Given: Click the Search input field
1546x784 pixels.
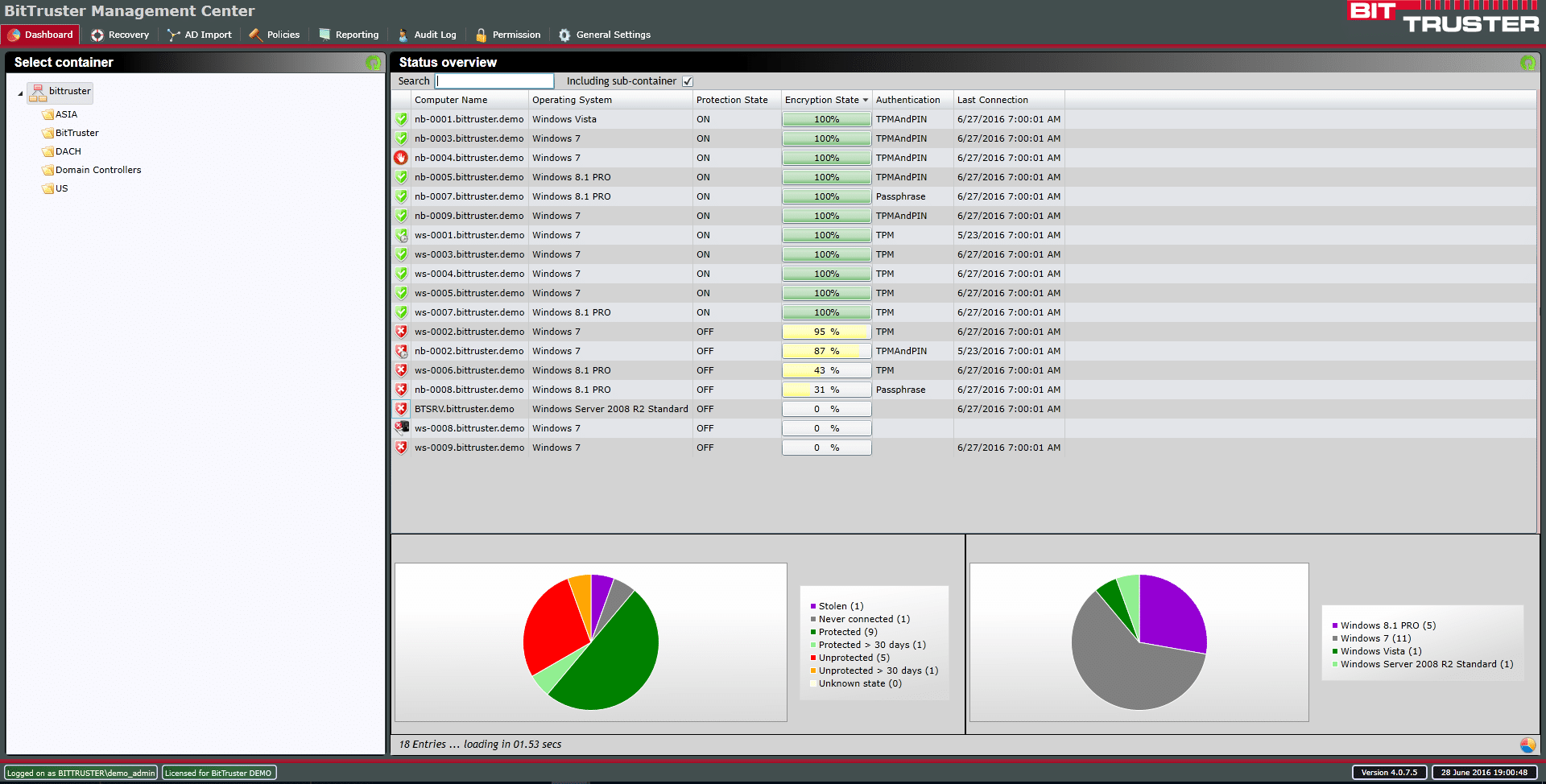Looking at the screenshot, I should click(x=494, y=81).
